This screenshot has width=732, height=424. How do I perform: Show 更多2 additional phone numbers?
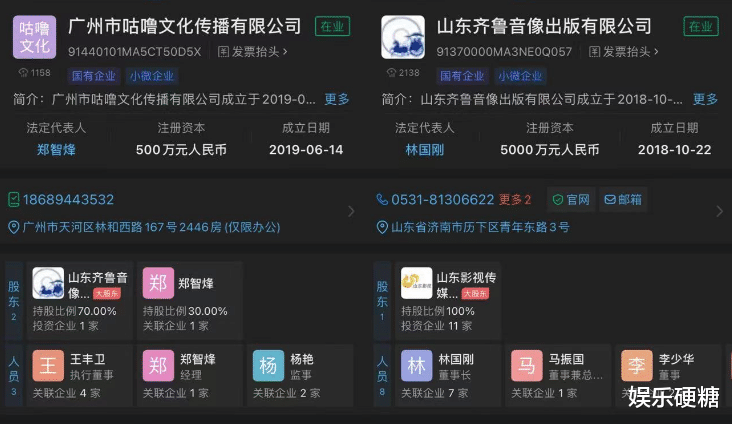pyautogui.click(x=515, y=200)
